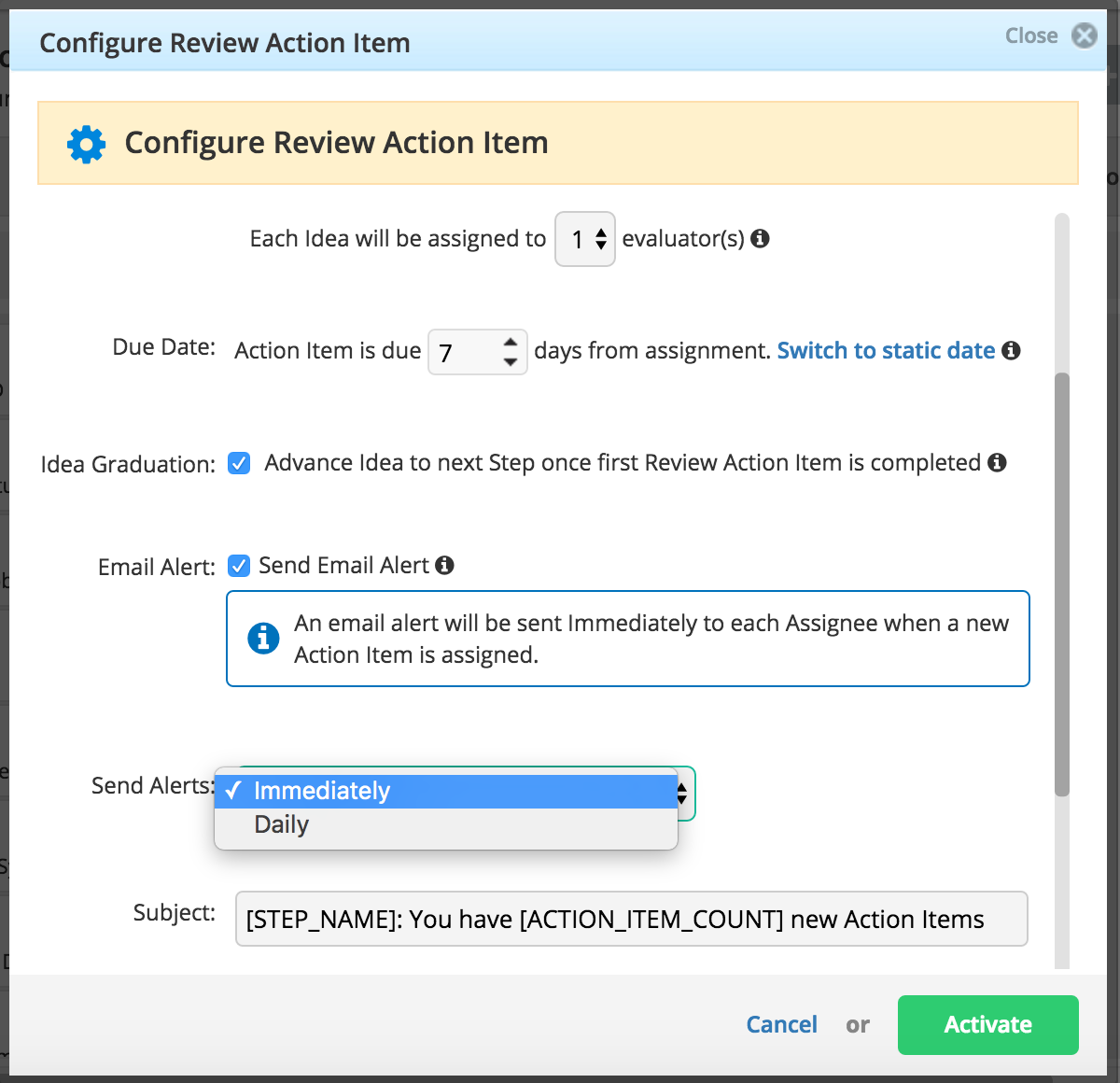Click the blue gear icon in header
The image size is (1120, 1083).
[87, 145]
